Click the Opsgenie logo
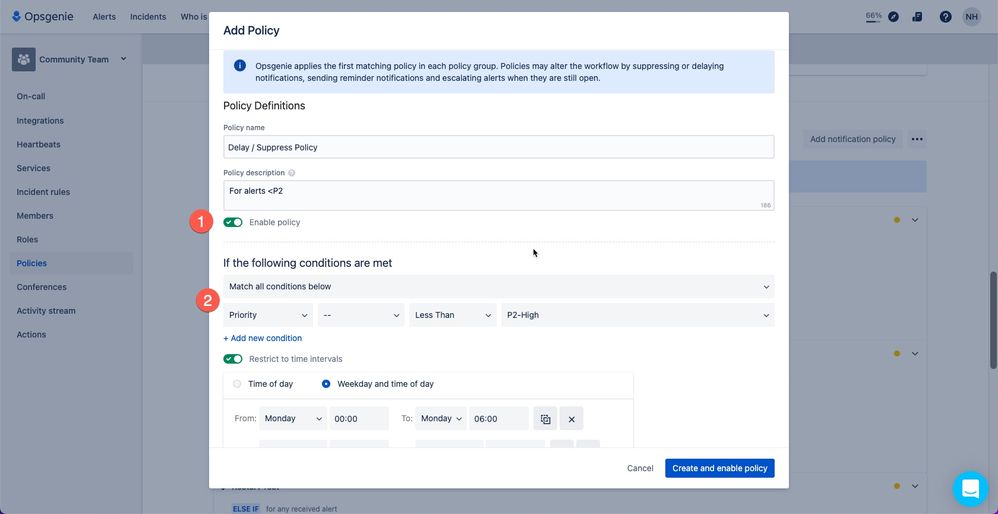Image resolution: width=998 pixels, height=514 pixels. [43, 17]
